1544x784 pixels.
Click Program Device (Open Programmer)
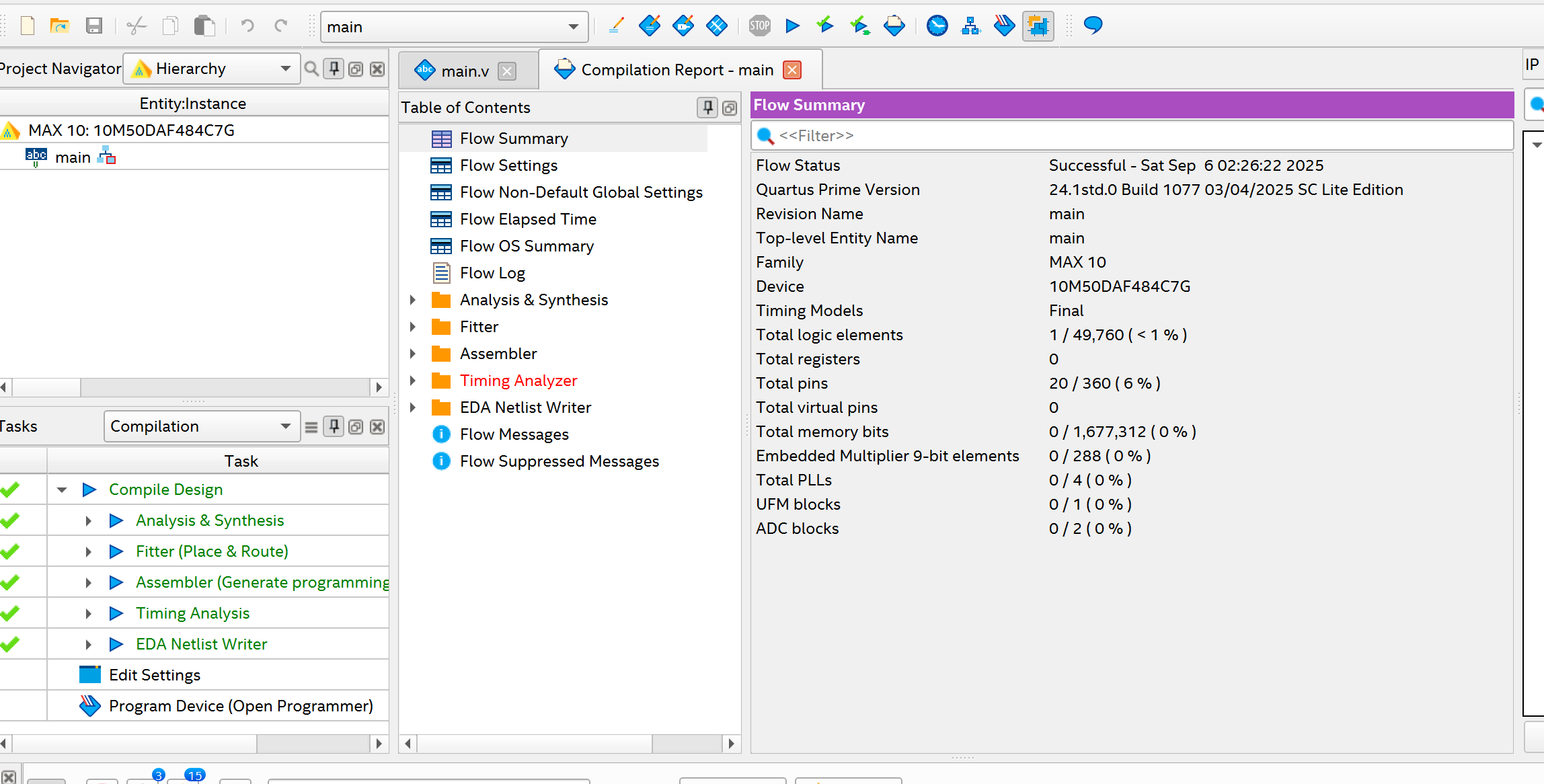pos(241,706)
